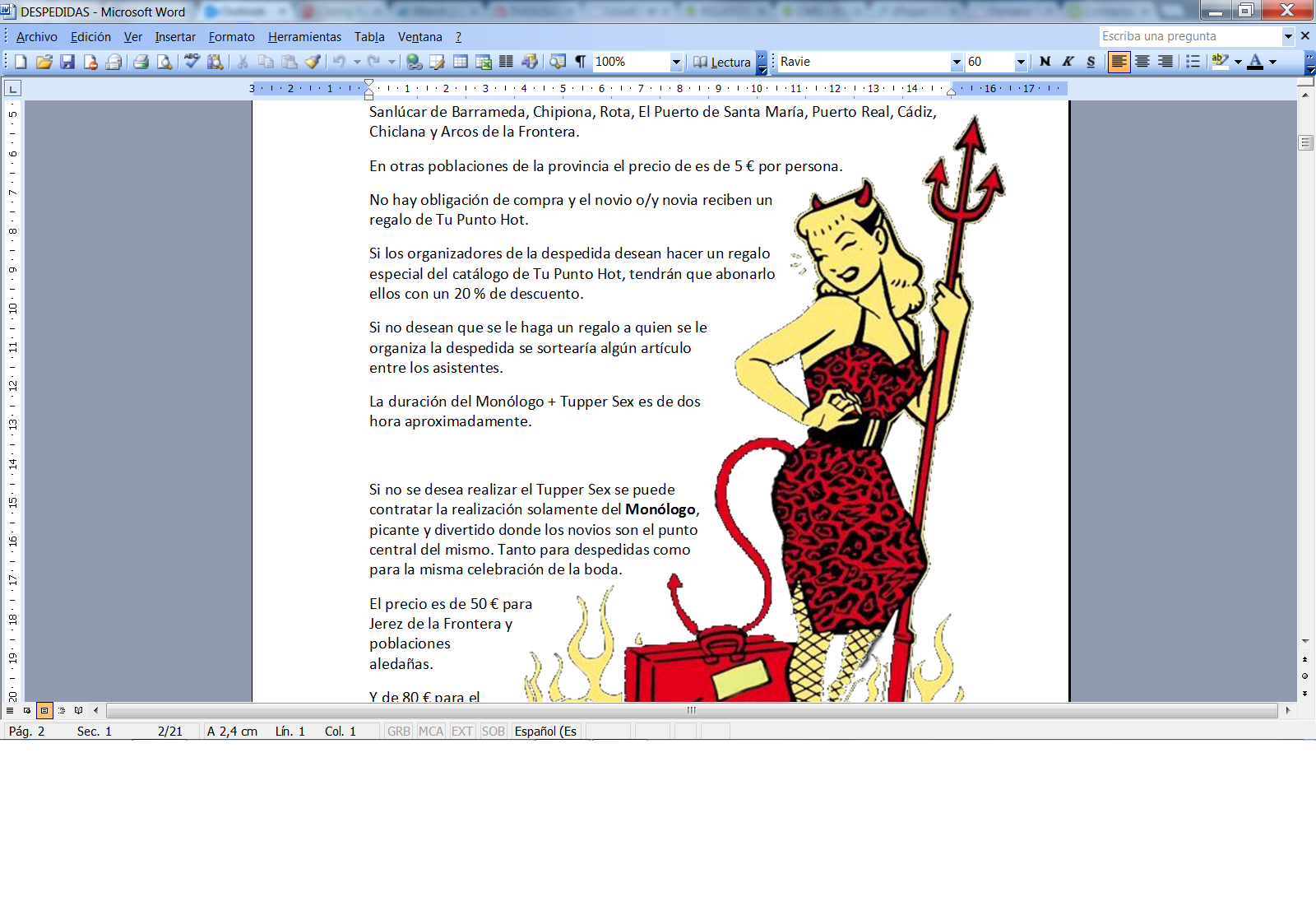
Task: Insert a hyperlink with the globe icon
Action: click(x=414, y=62)
